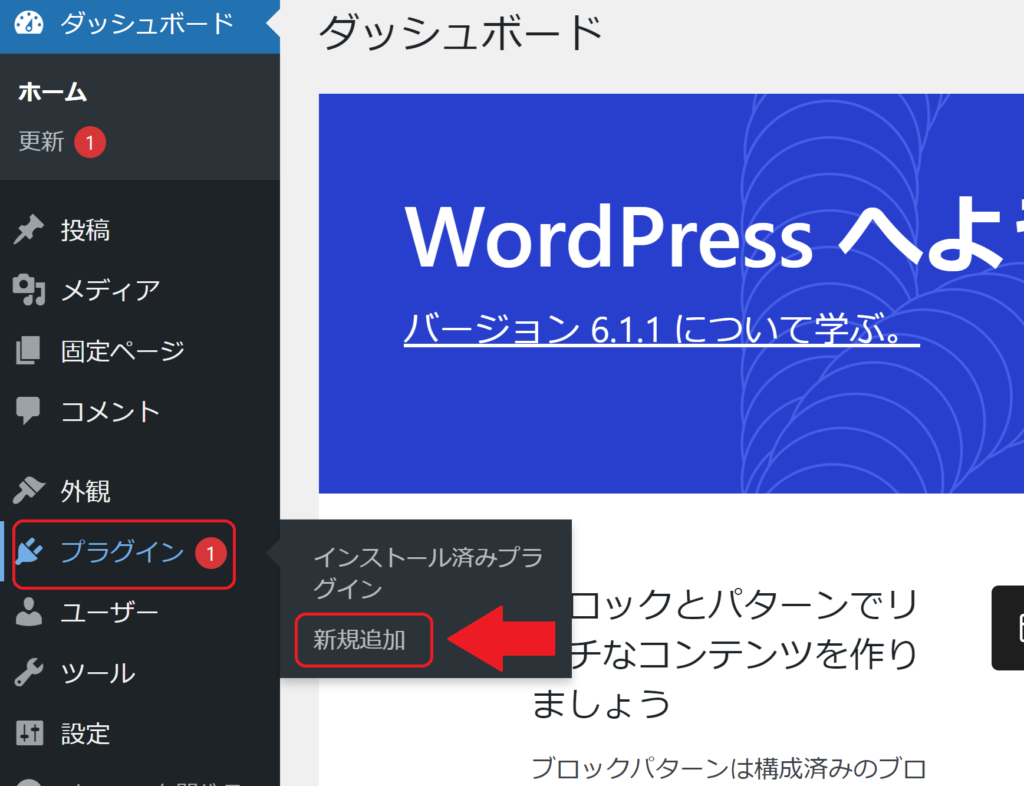1024x786 pixels.
Task: Click the paintbrush icon beside 外観
Action: point(29,490)
